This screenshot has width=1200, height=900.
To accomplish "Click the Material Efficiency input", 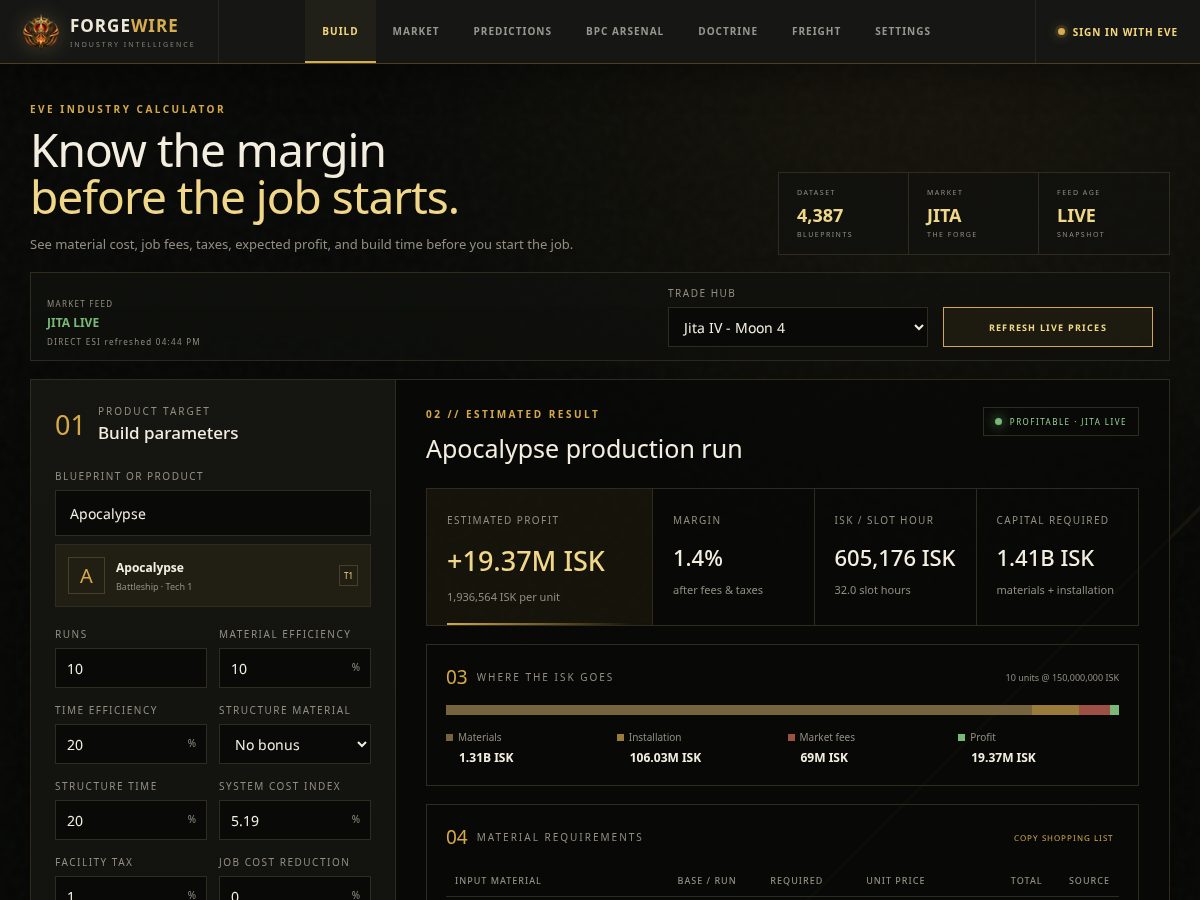I will (x=295, y=668).
